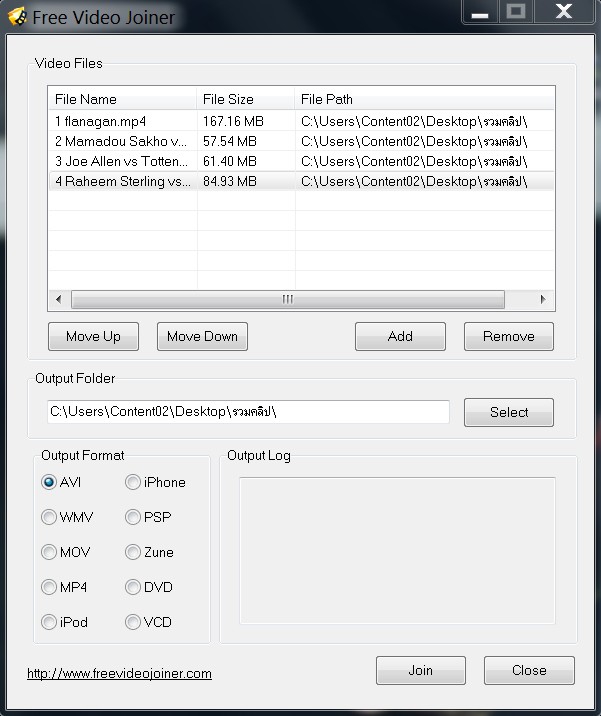The height and width of the screenshot is (716, 601).
Task: Remove the selected video file
Action: tap(509, 337)
